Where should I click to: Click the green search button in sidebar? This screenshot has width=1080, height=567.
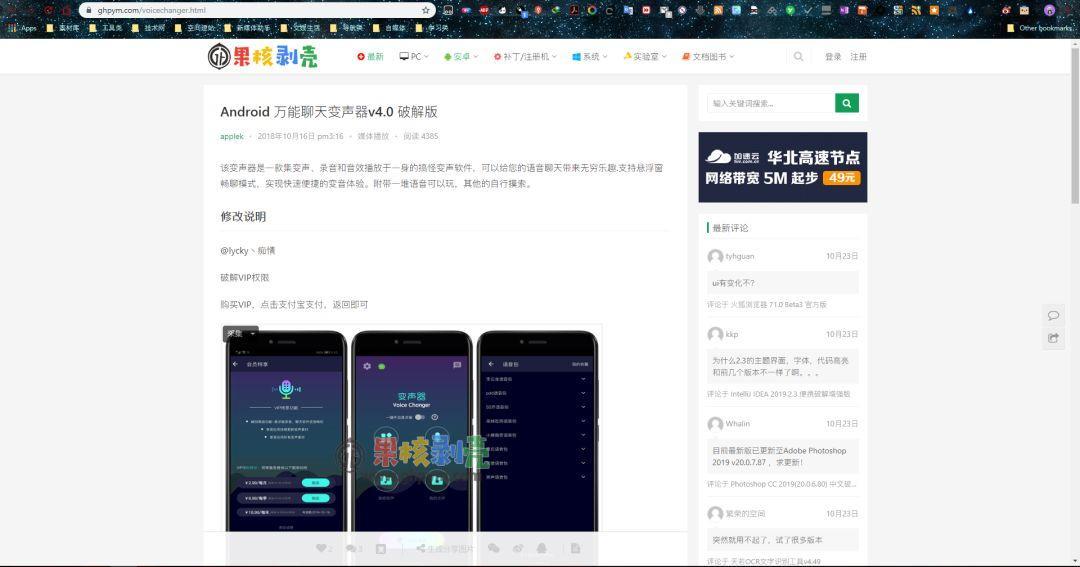coord(846,103)
